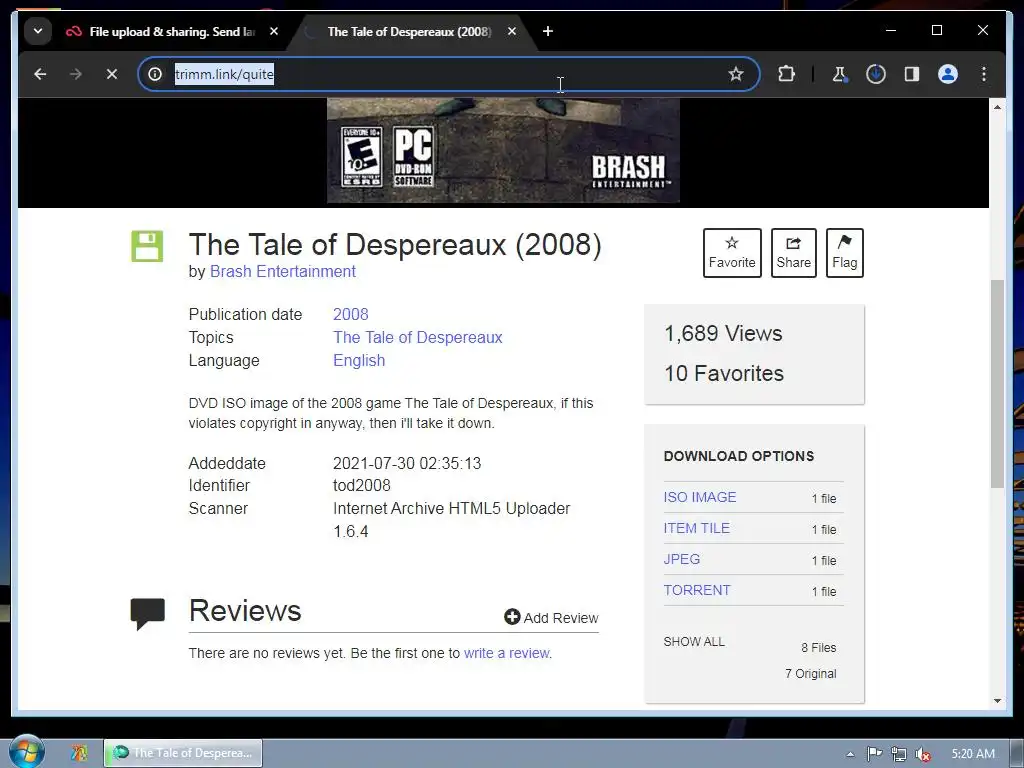Screen dimensions: 1024x768
Task: Select The Tale of Despereaux (2008) tab
Action: pyautogui.click(x=409, y=31)
